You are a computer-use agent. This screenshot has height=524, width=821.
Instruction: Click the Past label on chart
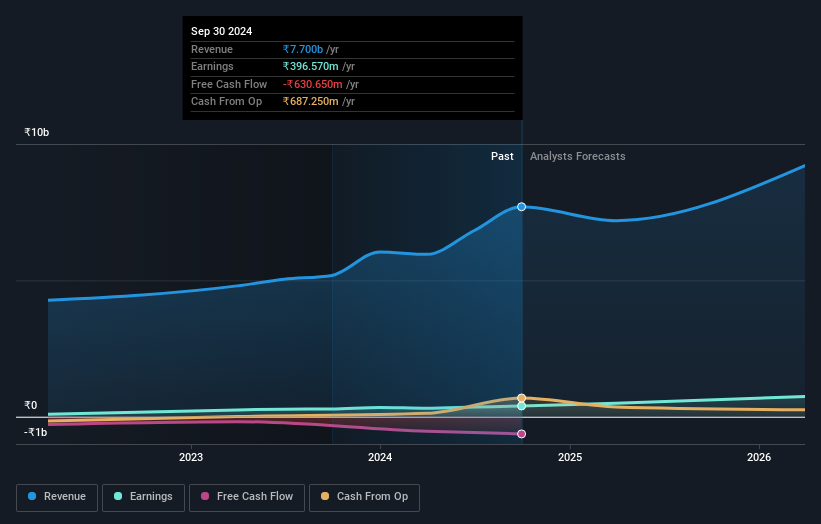[502, 156]
